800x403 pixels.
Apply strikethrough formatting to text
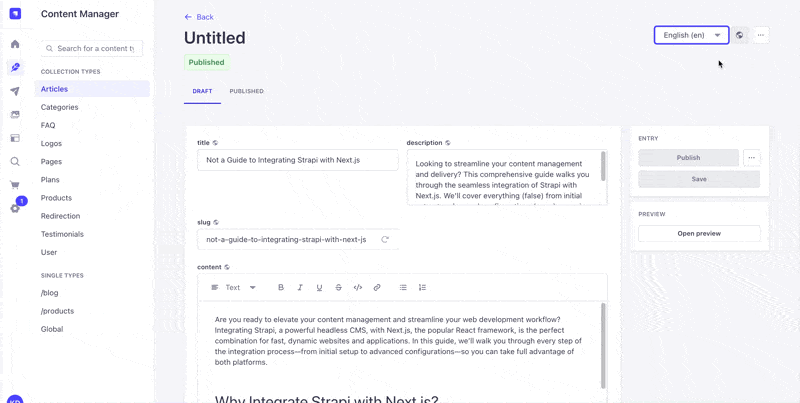[x=338, y=288]
